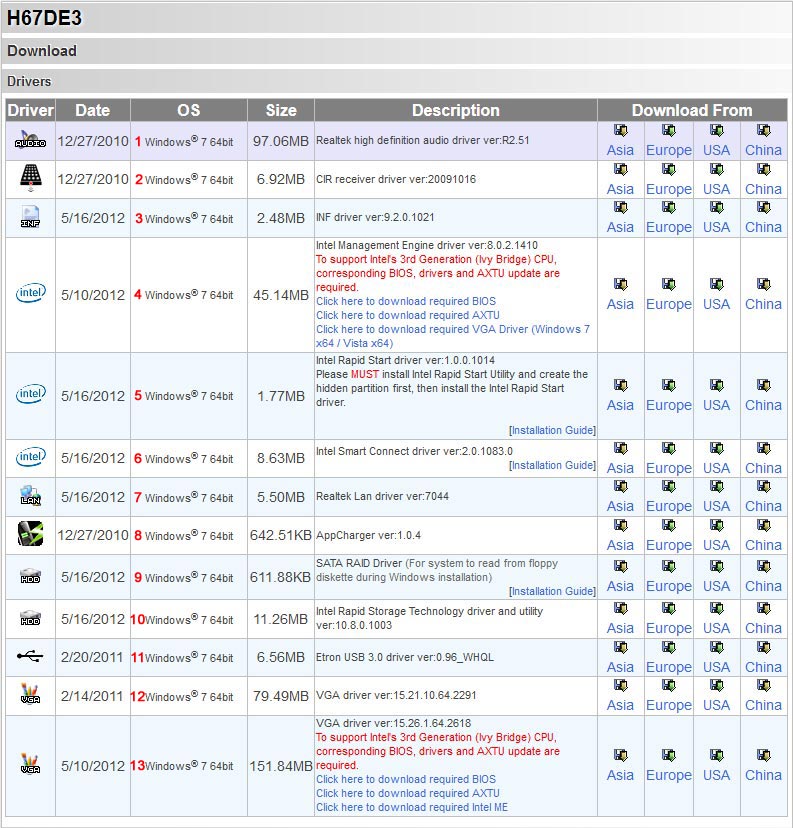The height and width of the screenshot is (828, 793).
Task: Download the Rapid Start driver from the USA link
Action: (716, 405)
